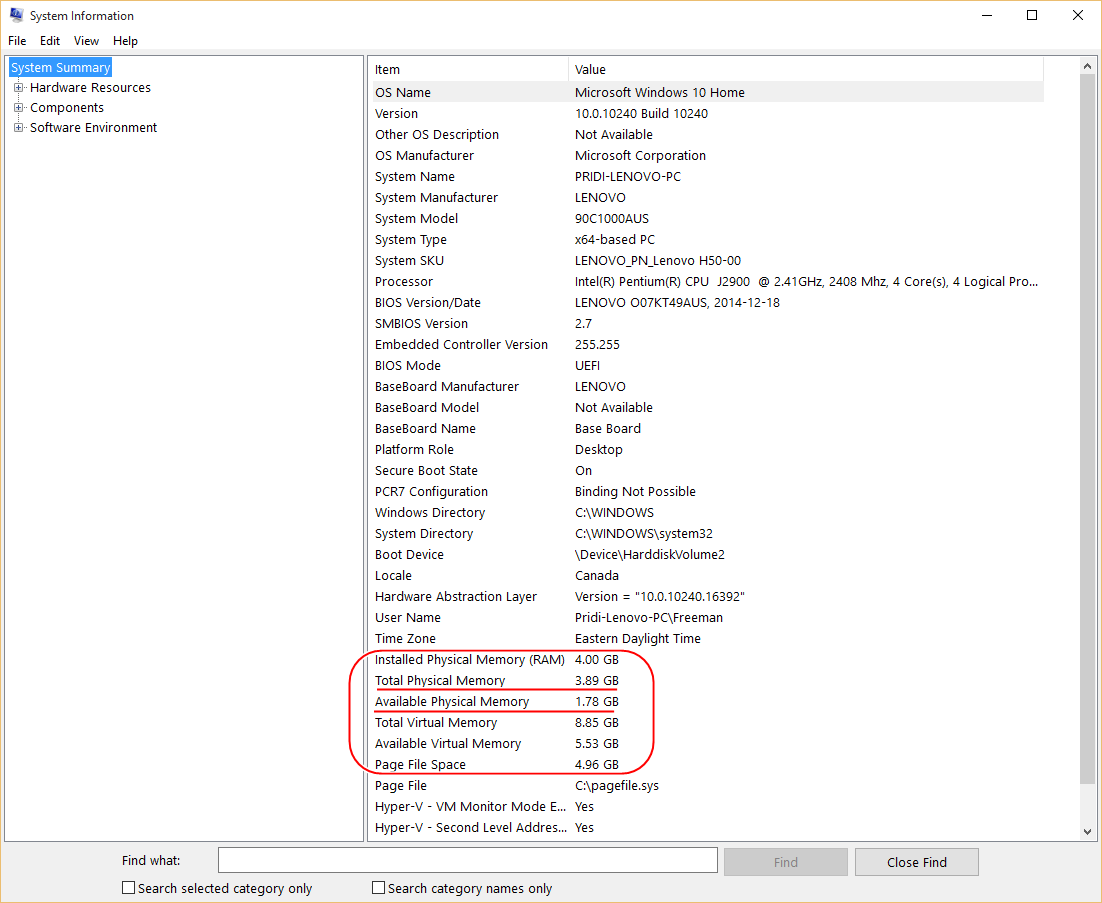
Task: Select the Platform Role row
Action: point(708,450)
